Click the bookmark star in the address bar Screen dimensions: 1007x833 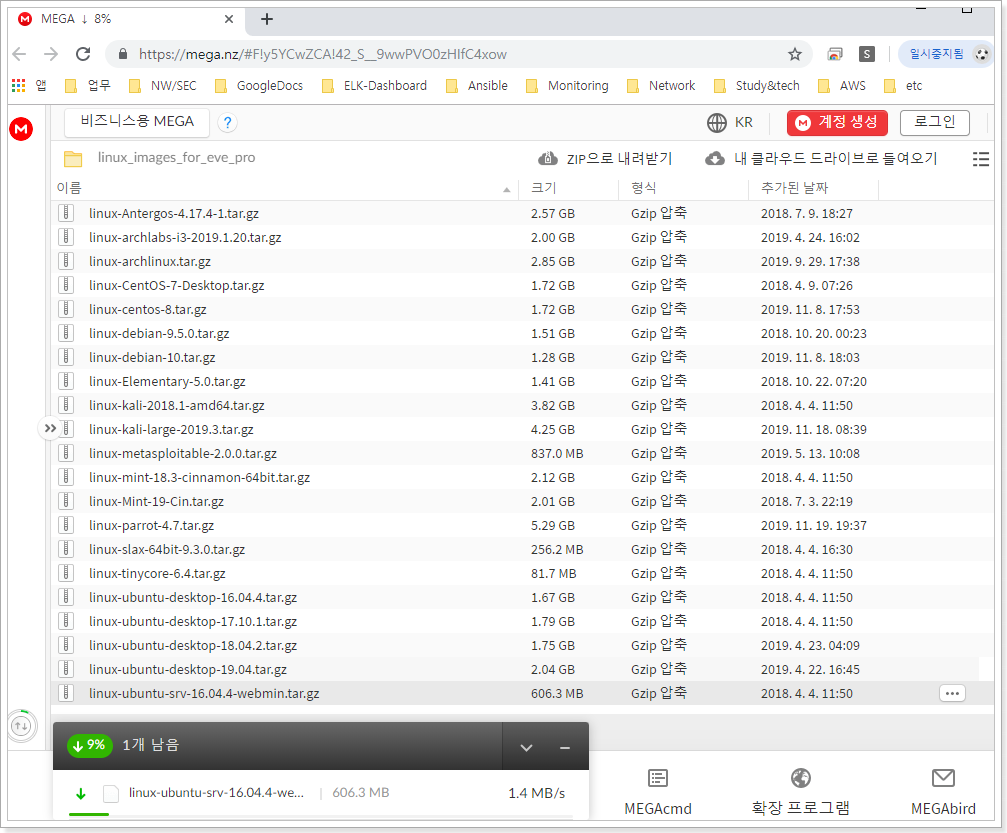(794, 55)
